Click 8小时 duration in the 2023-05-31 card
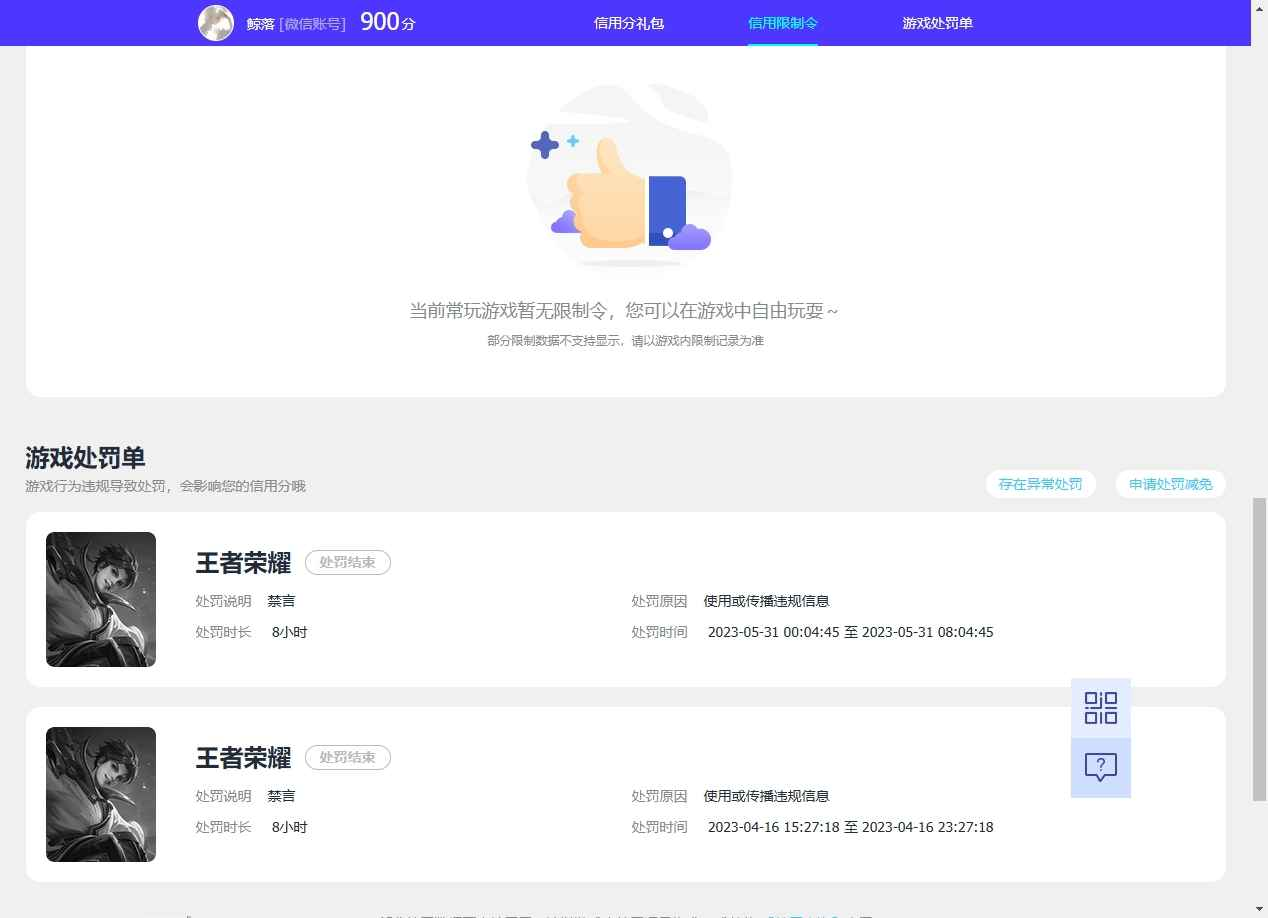The width and height of the screenshot is (1268, 918). 290,632
